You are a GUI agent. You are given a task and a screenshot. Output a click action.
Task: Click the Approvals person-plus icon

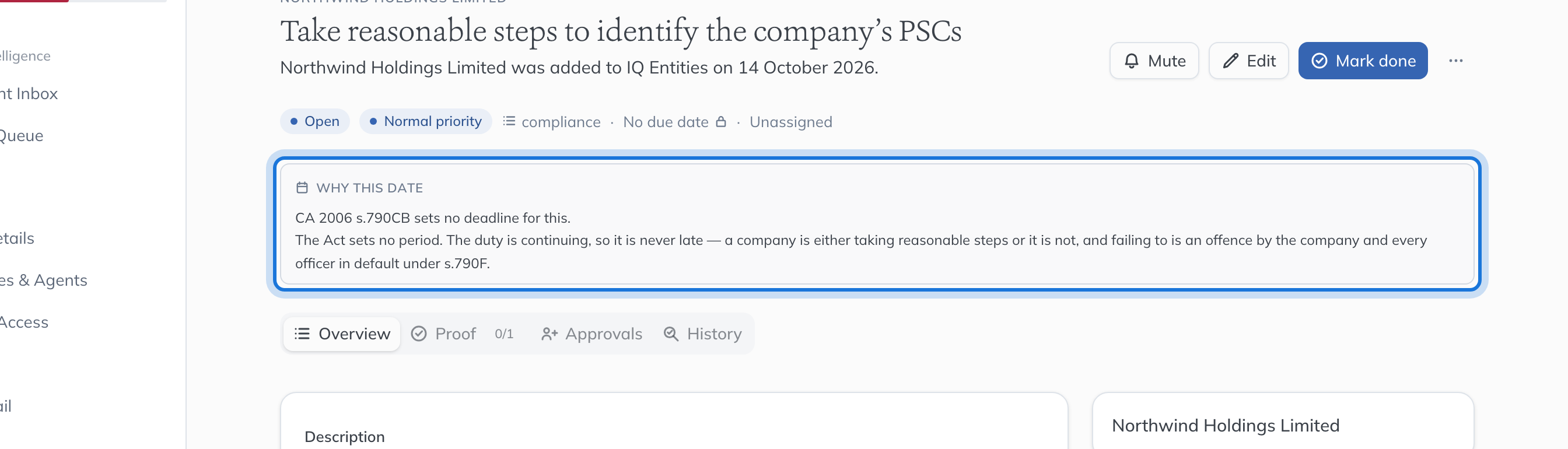(x=549, y=334)
